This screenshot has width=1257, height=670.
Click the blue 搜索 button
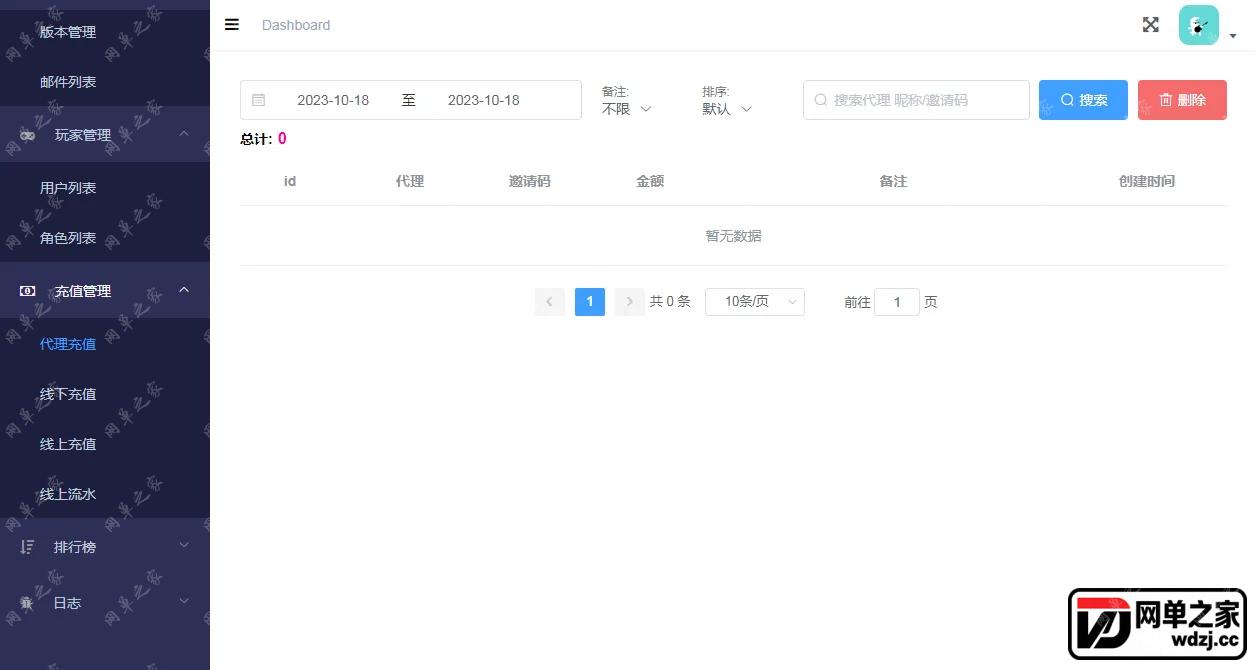click(x=1083, y=100)
